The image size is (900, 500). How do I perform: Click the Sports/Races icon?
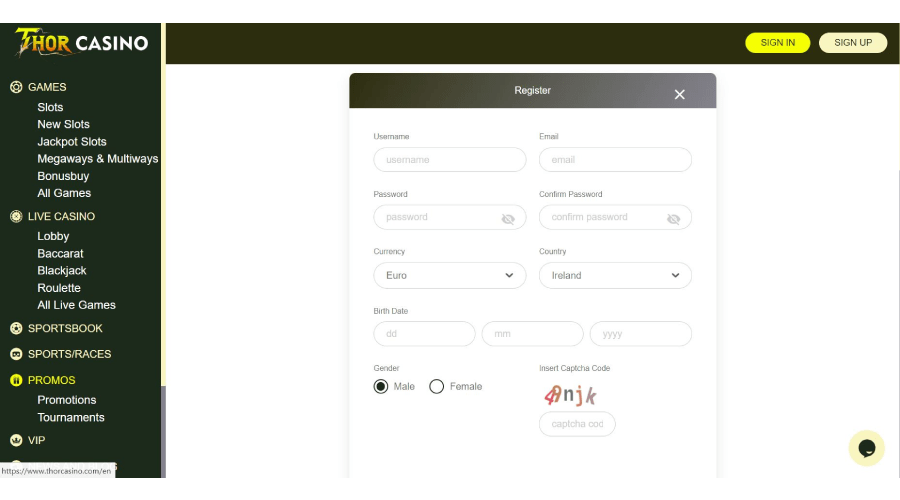click(16, 354)
